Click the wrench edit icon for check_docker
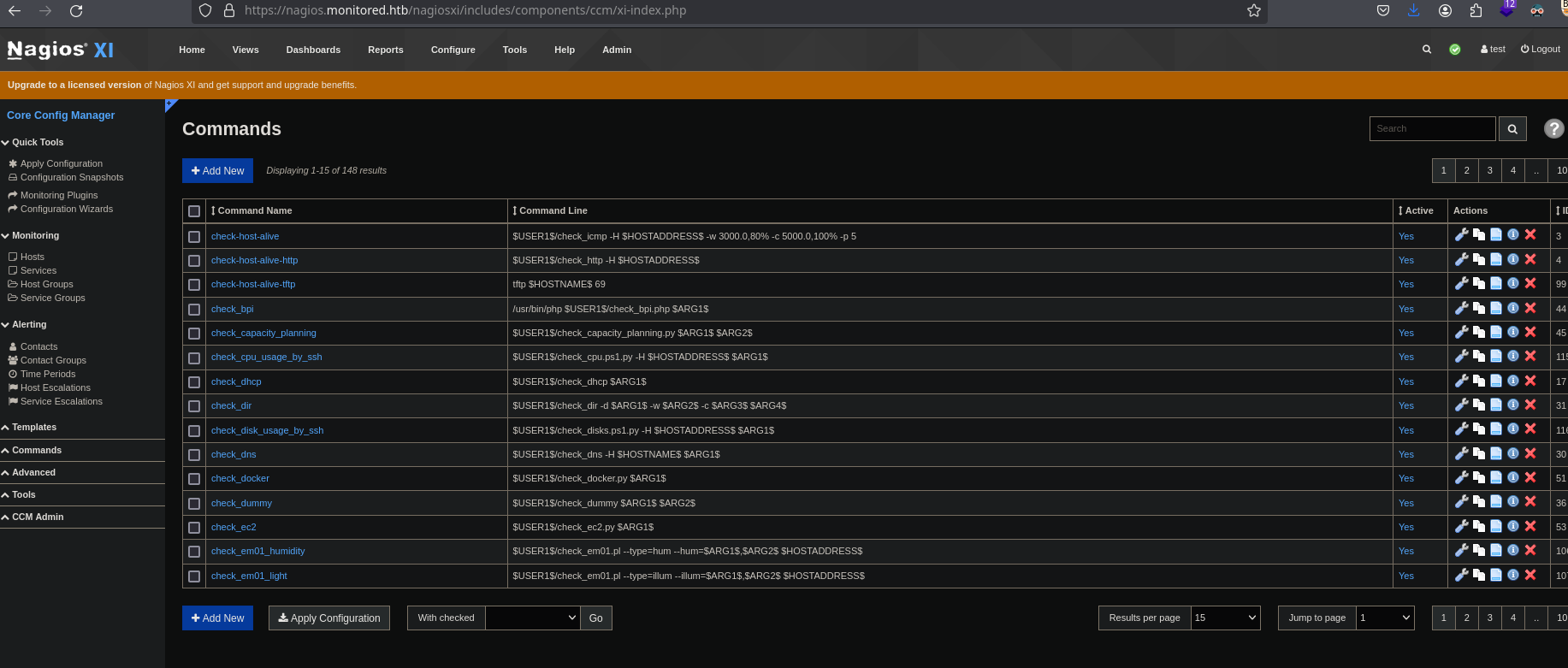1568x668 pixels. coord(1461,477)
